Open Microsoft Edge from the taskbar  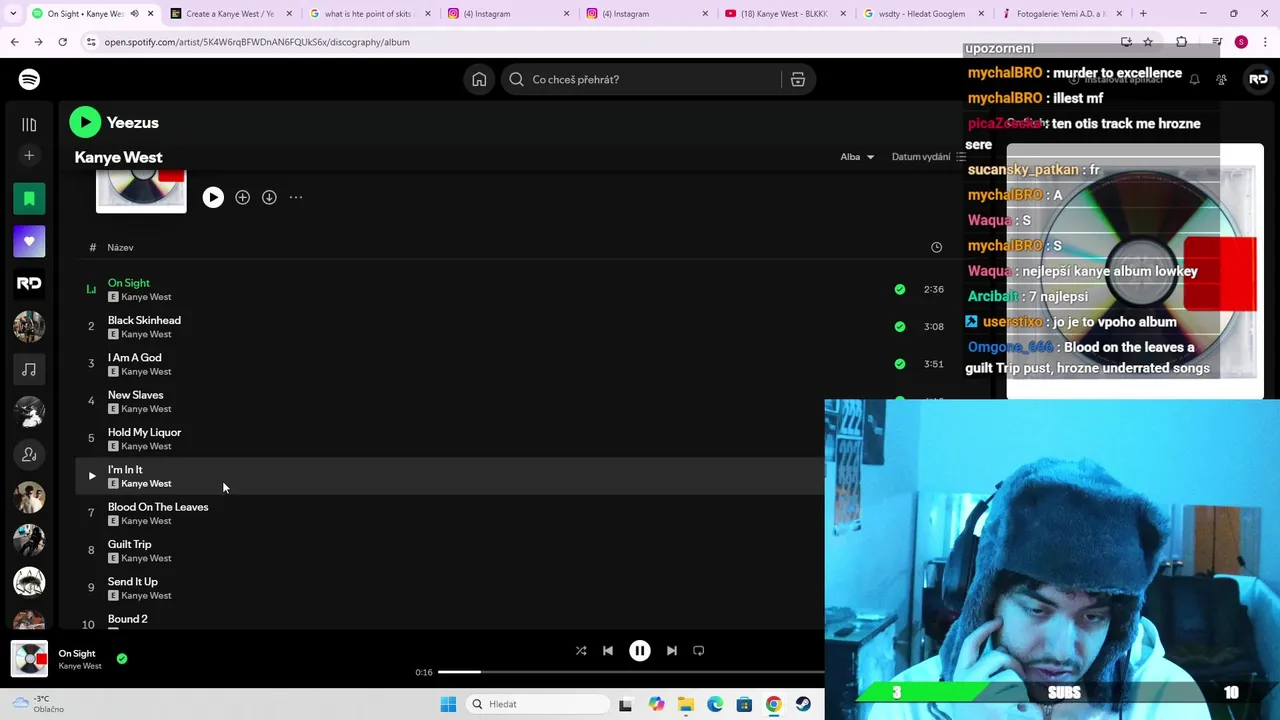(x=715, y=704)
